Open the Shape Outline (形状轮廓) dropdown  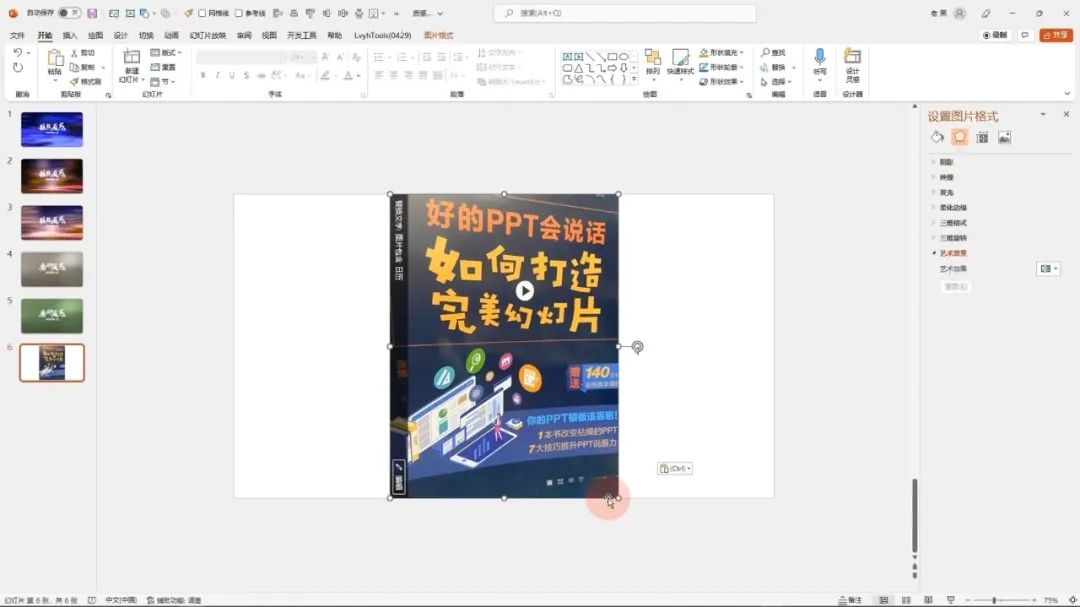pyautogui.click(x=721, y=68)
